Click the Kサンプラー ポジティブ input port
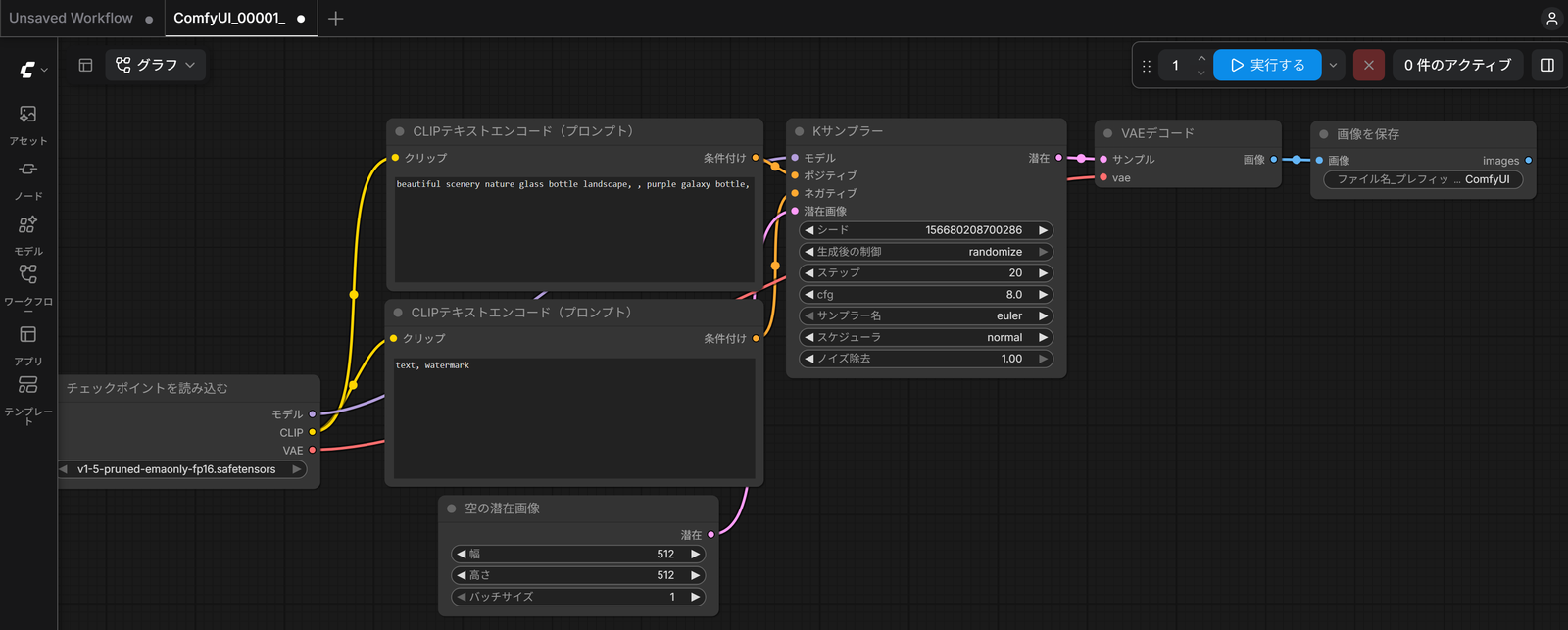This screenshot has width=1568, height=630. (x=795, y=175)
